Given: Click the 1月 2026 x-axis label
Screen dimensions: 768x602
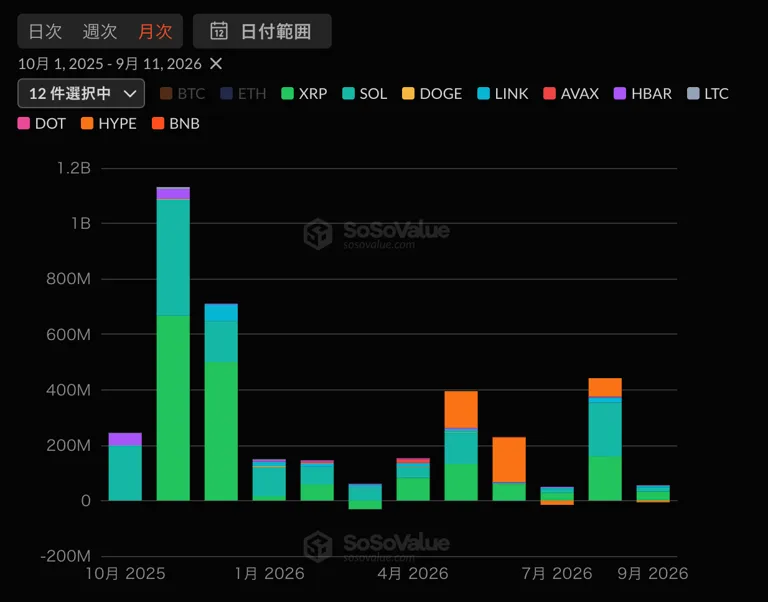Looking at the screenshot, I should (x=269, y=574).
